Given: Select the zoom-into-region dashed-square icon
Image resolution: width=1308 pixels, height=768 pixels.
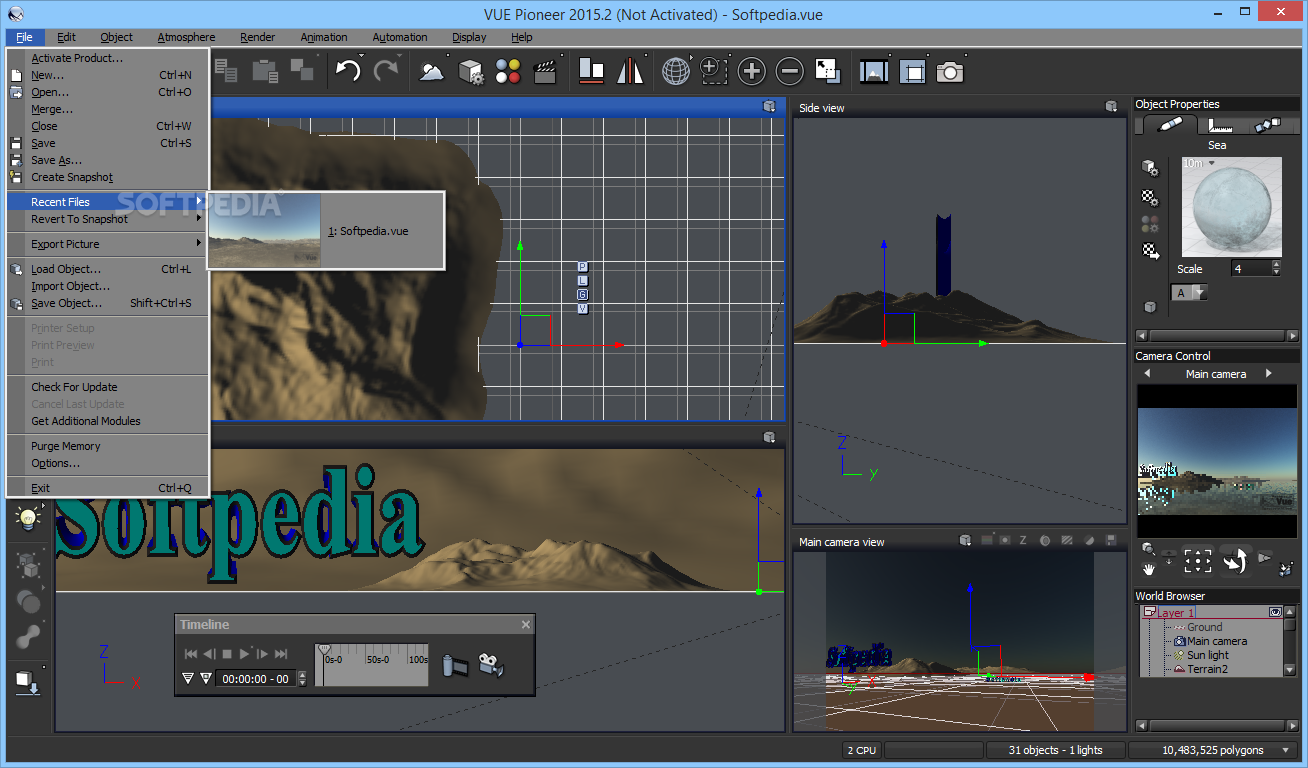Looking at the screenshot, I should click(x=713, y=71).
